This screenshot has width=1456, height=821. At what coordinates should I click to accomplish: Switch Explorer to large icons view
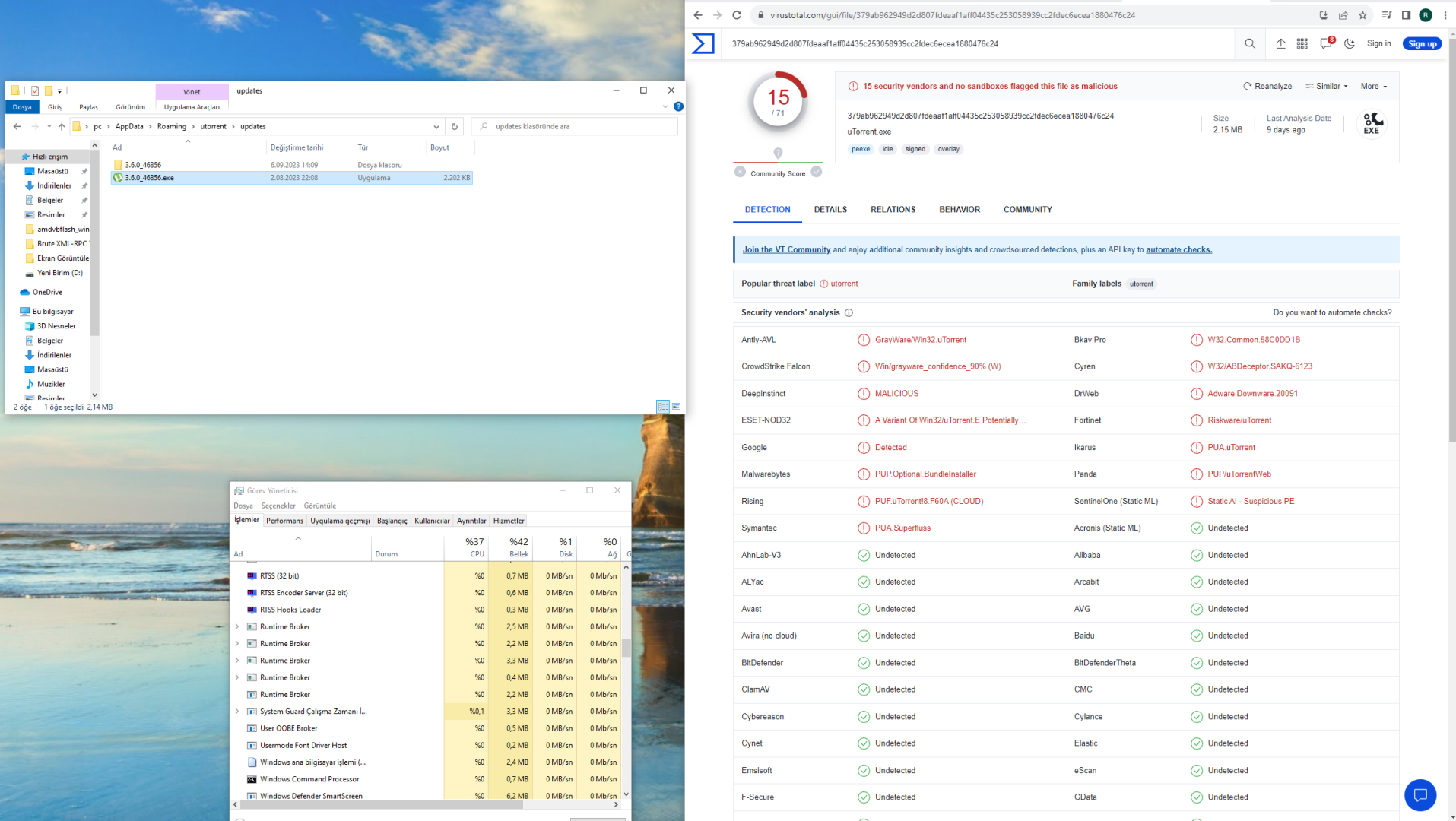click(x=676, y=407)
